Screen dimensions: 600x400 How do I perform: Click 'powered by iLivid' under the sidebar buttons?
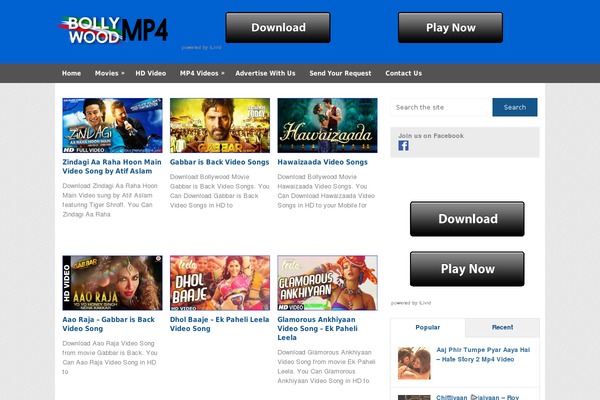tap(411, 303)
